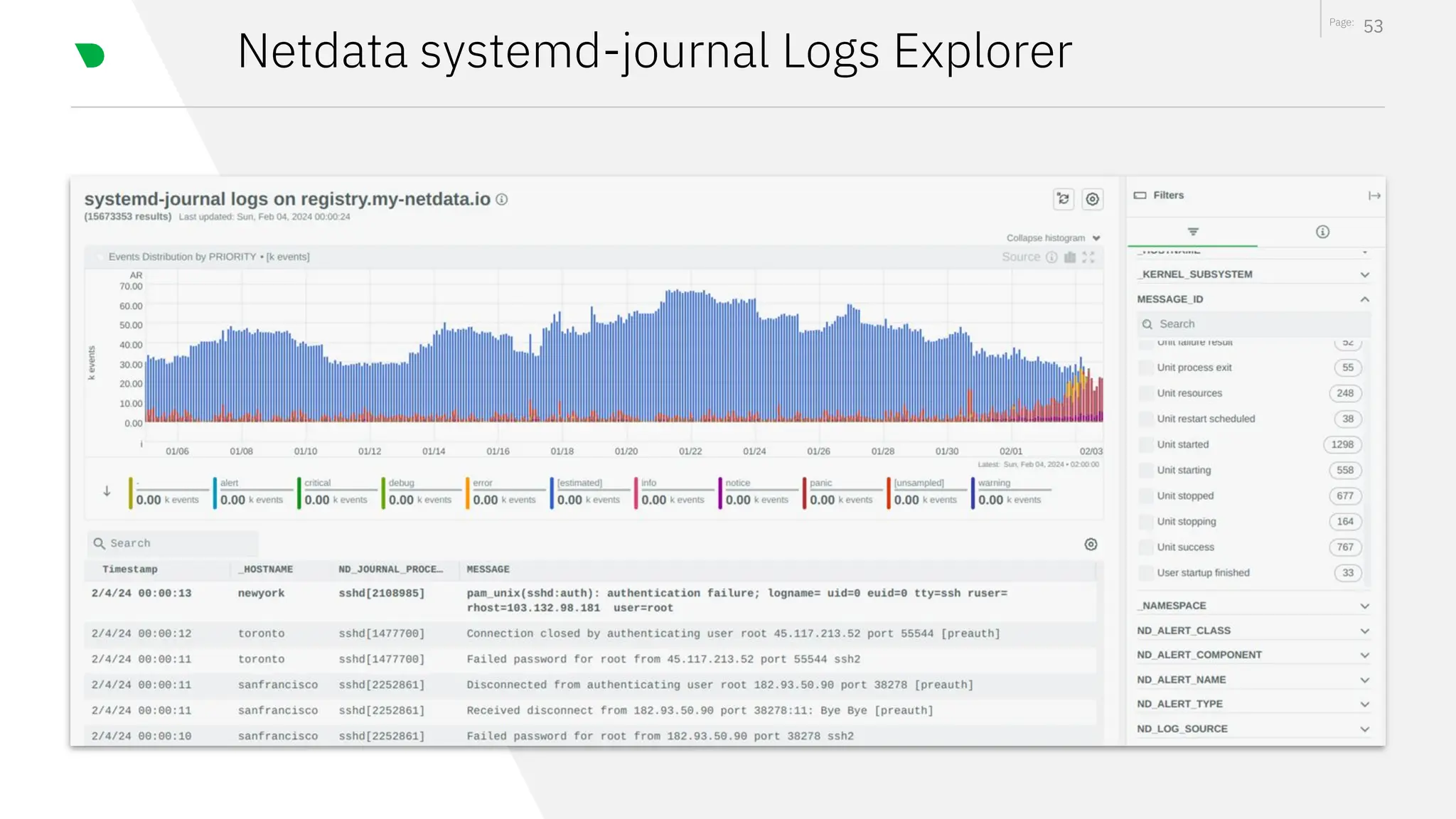
Task: Select 'Disconnected from authenticating user root' row
Action: (x=590, y=685)
